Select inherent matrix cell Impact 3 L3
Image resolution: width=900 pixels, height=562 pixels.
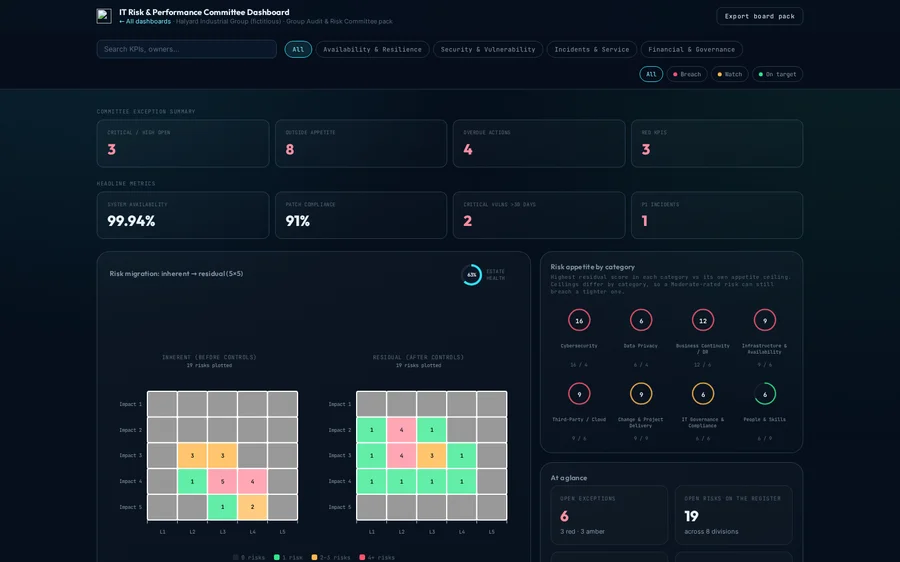point(223,456)
